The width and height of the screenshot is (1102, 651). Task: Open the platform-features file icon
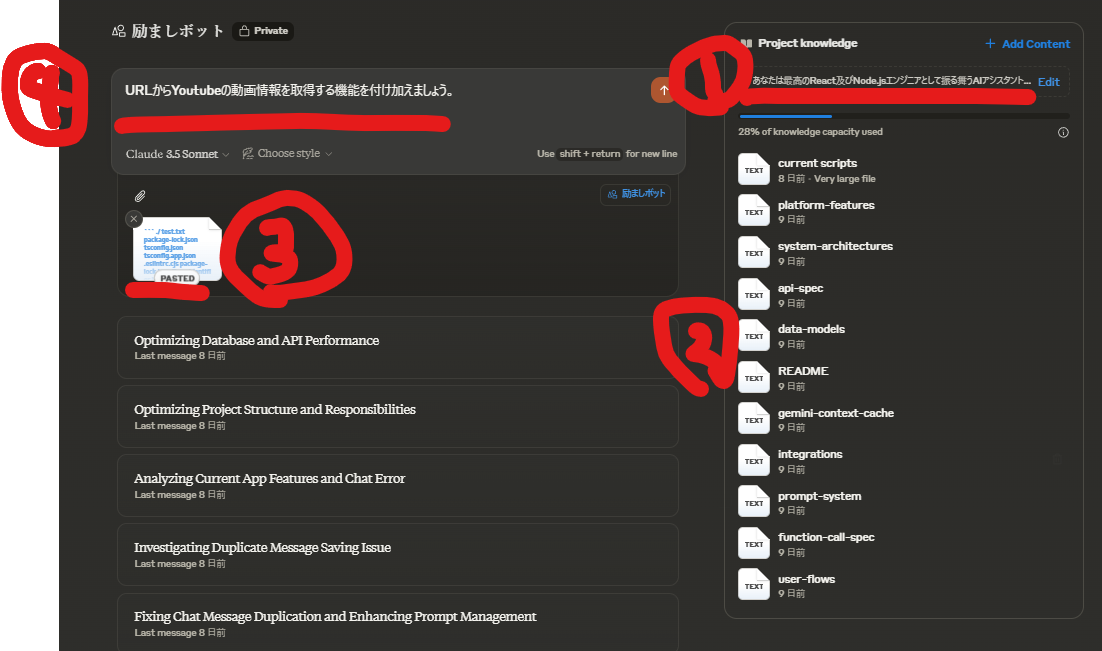click(753, 211)
